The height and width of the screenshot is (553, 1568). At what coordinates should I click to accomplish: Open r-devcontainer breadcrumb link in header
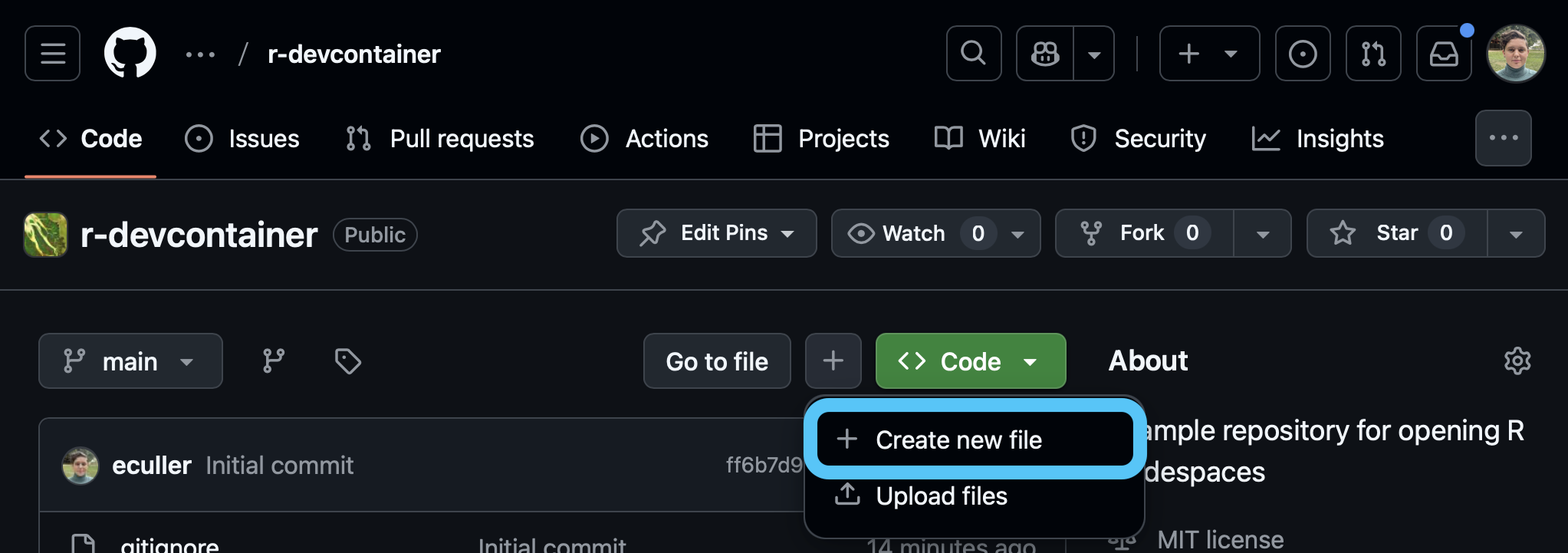(354, 54)
